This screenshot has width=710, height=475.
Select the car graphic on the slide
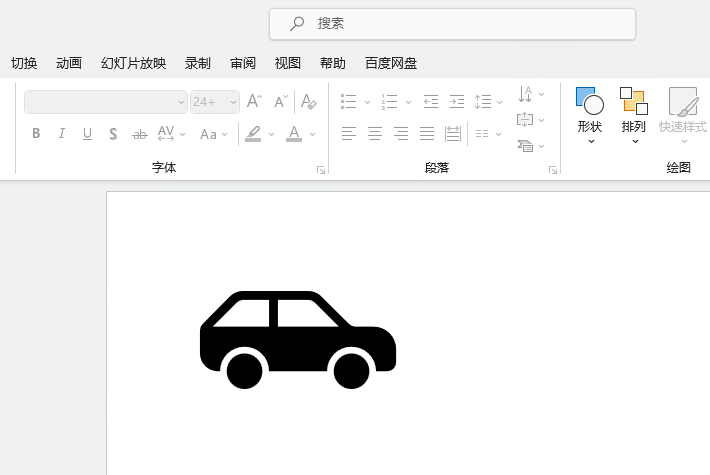tap(298, 340)
